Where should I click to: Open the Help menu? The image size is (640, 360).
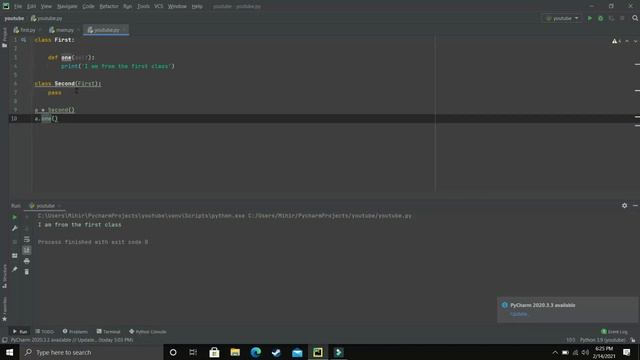[x=197, y=6]
